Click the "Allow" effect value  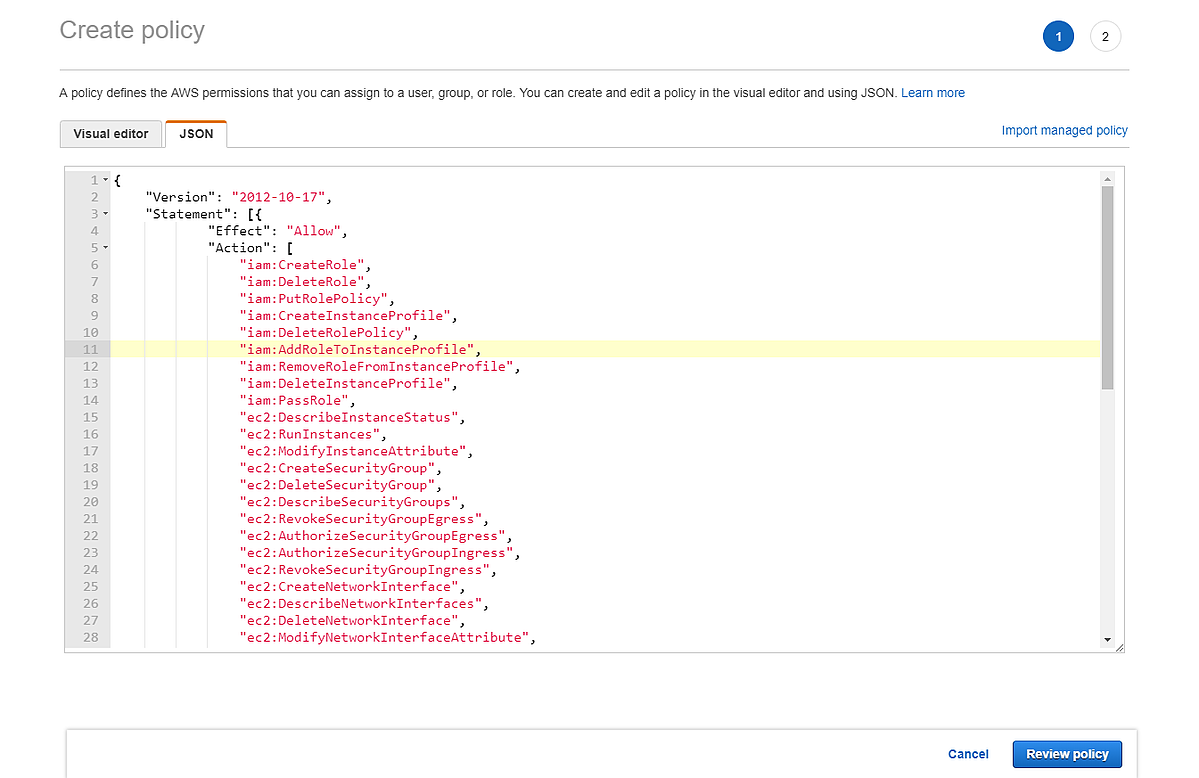315,231
